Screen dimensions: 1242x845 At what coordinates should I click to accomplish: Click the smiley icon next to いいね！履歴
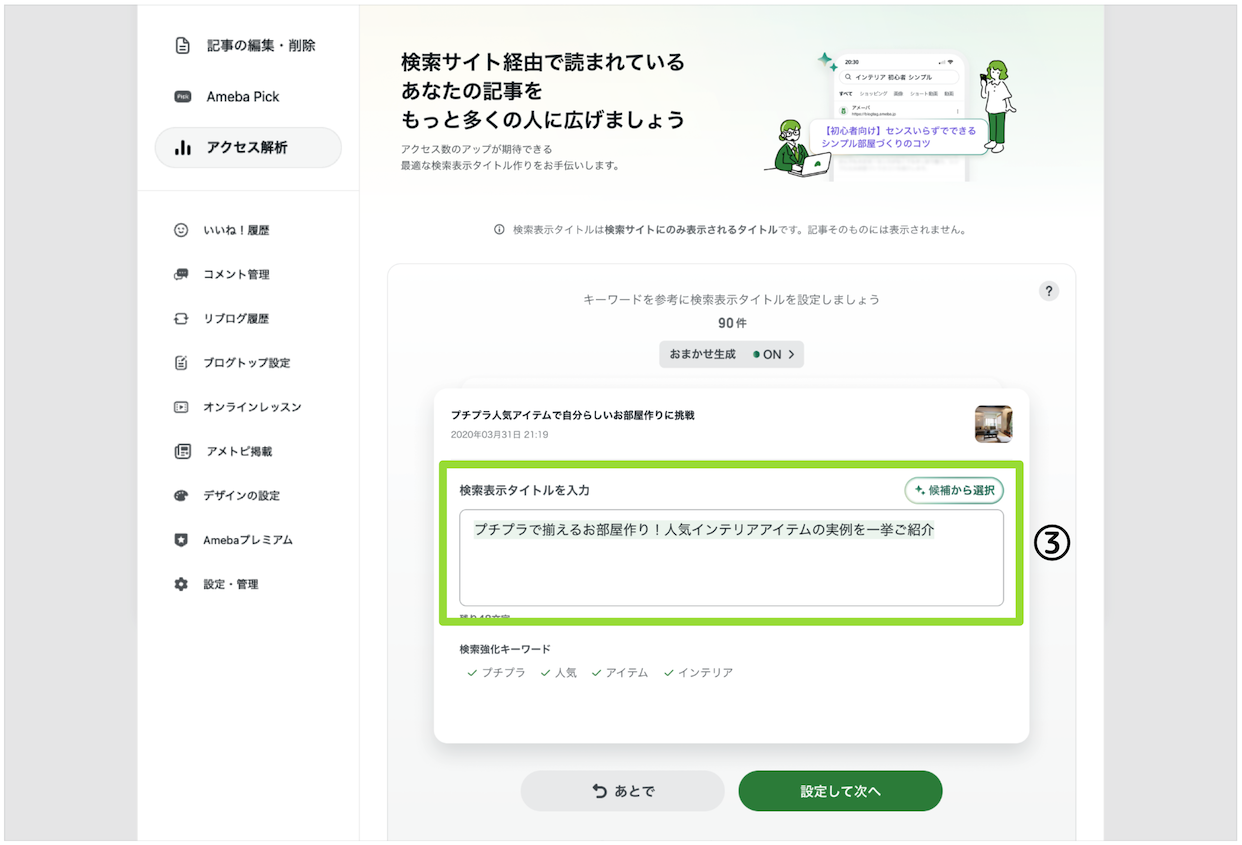coord(181,230)
